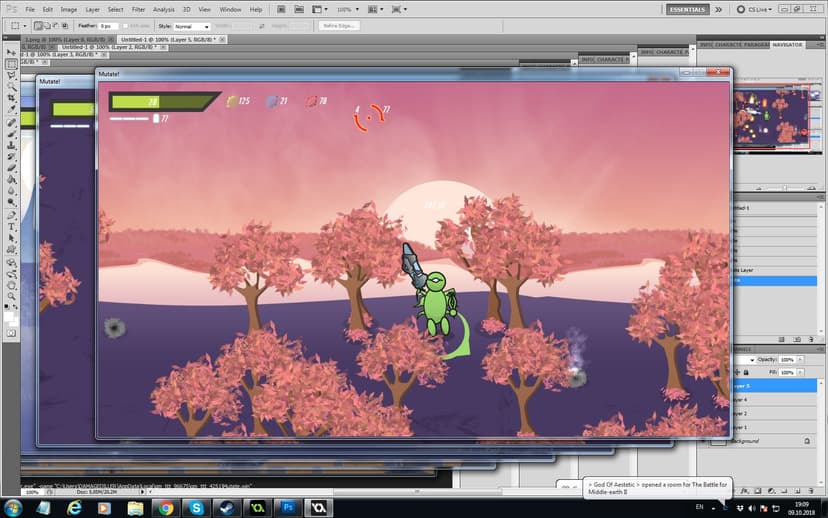
Task: Toggle the lock position icon
Action: pos(737,372)
